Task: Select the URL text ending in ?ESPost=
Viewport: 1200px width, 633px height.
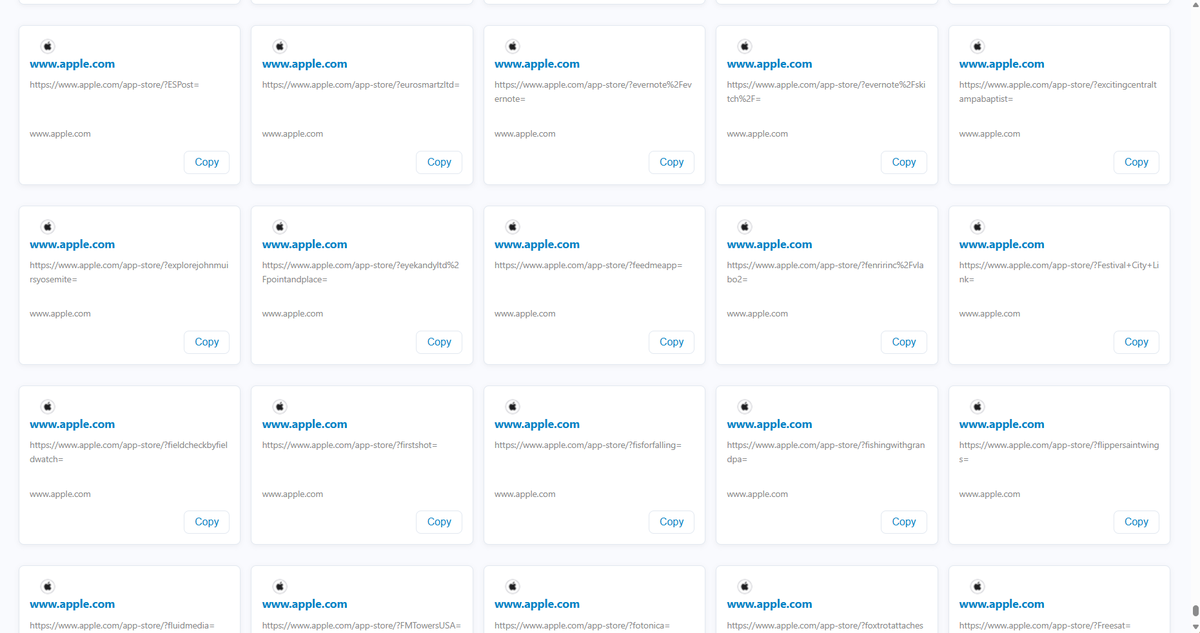Action: [115, 85]
